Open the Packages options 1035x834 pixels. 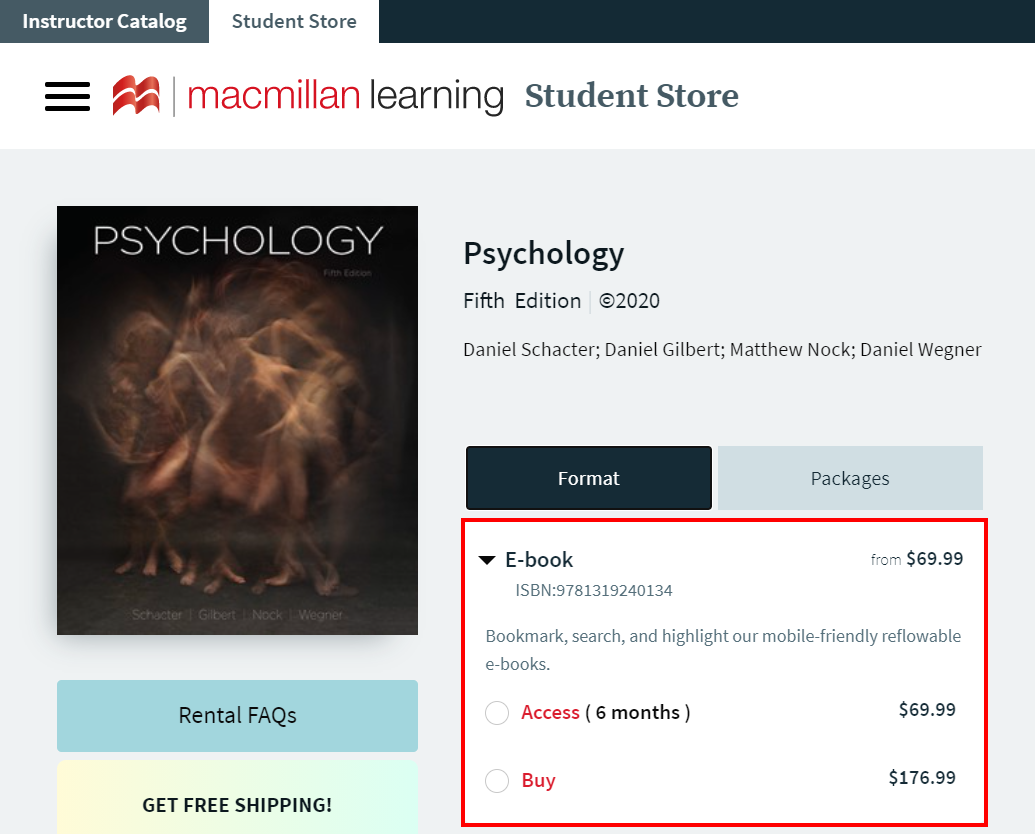(849, 478)
